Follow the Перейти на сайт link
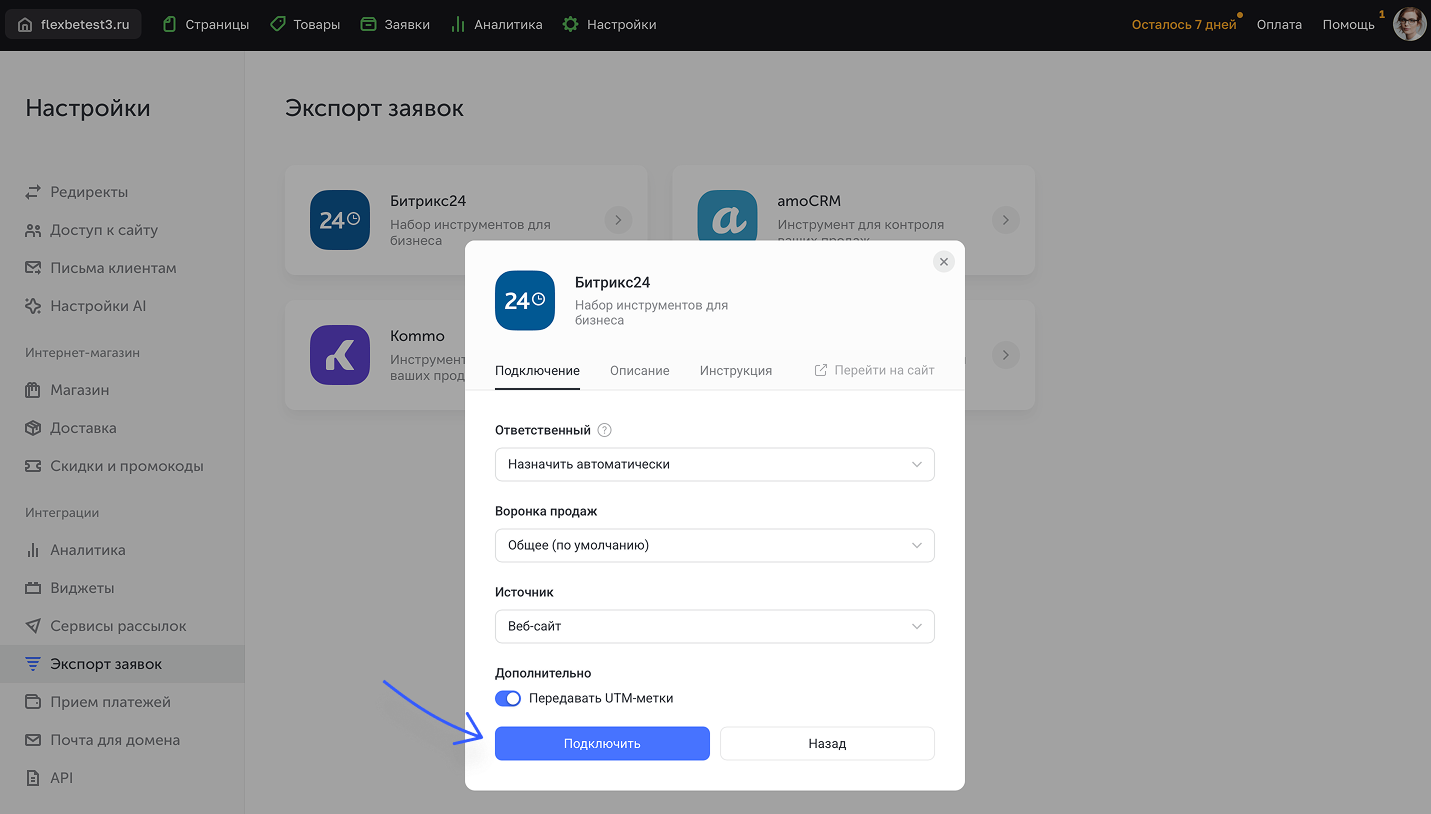 click(874, 370)
